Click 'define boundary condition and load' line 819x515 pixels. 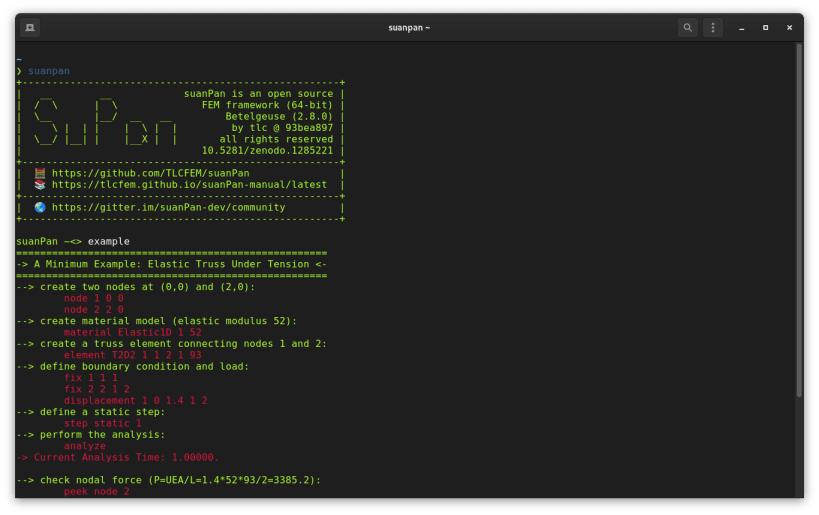[x=133, y=367]
